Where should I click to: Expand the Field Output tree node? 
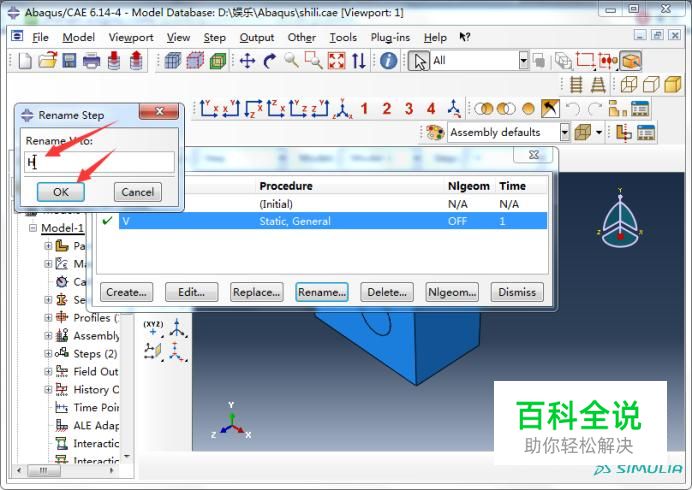(48, 372)
